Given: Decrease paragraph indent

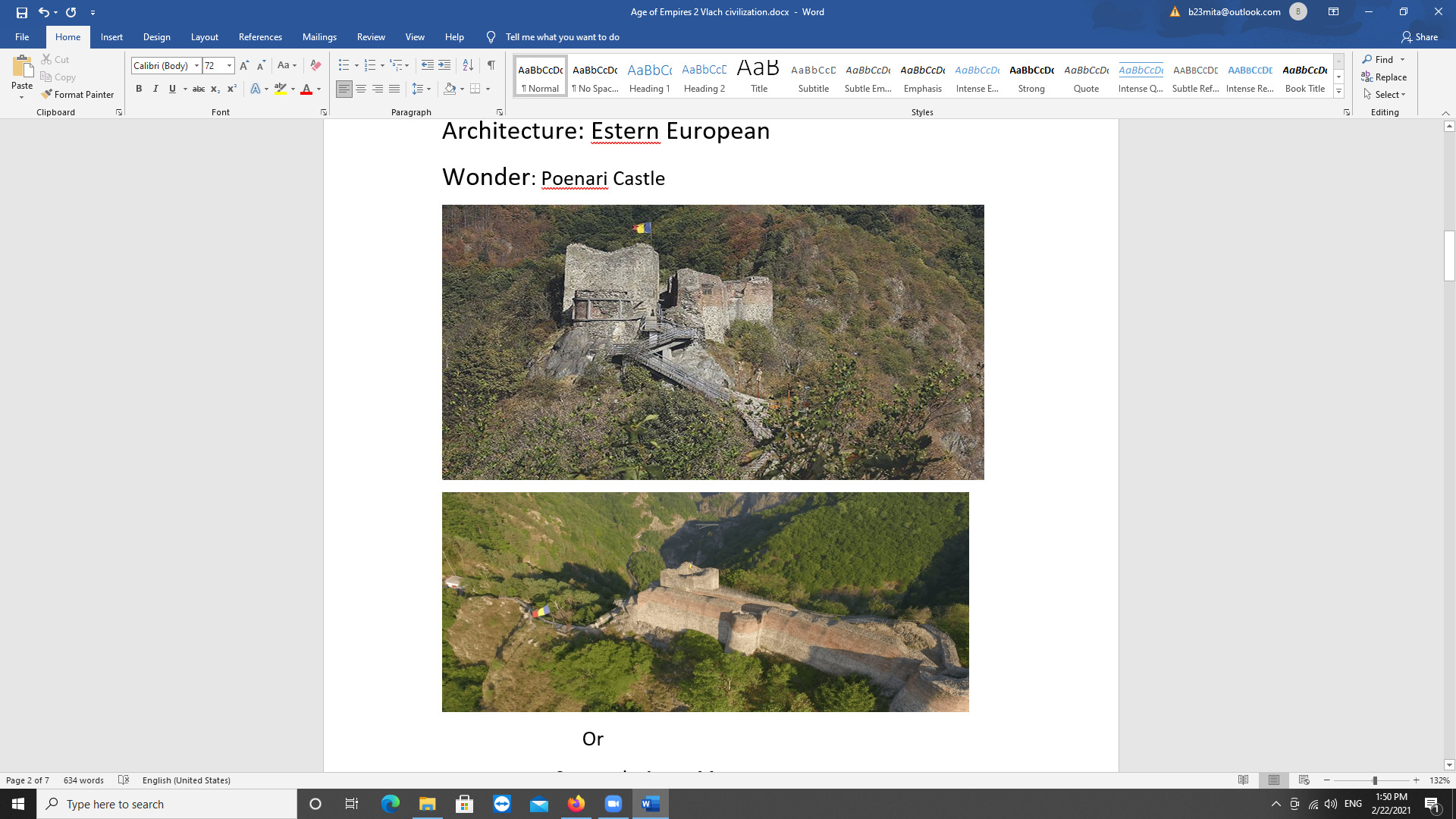Looking at the screenshot, I should (x=428, y=65).
